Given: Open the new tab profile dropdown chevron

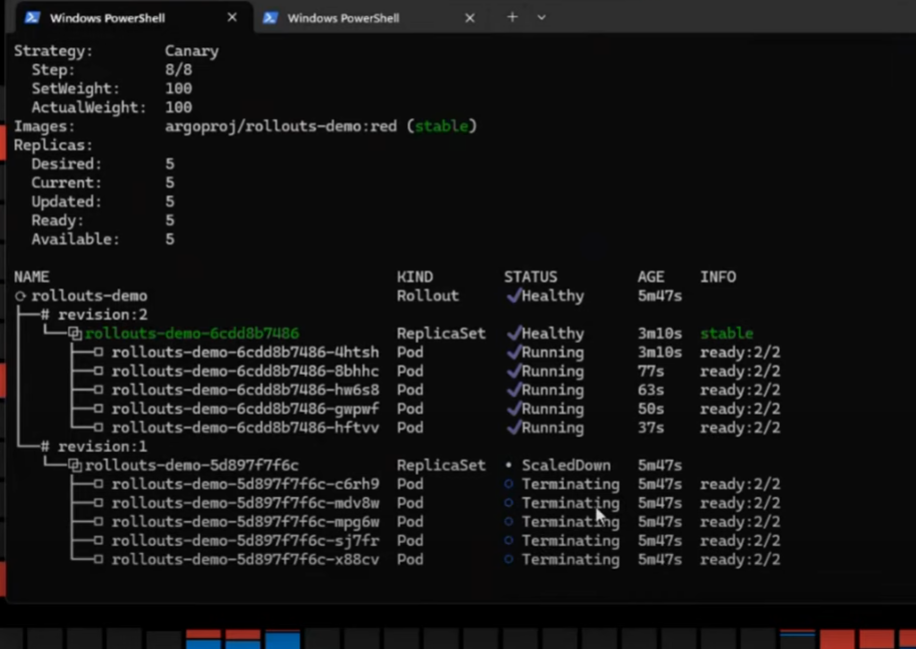Looking at the screenshot, I should [x=542, y=18].
